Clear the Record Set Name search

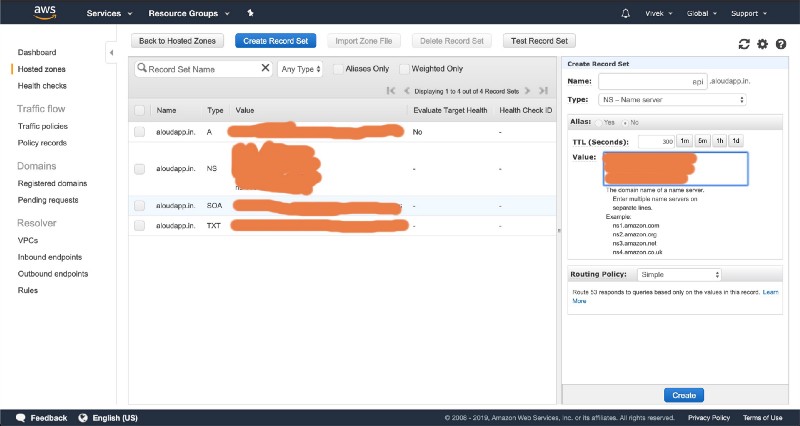coord(265,68)
